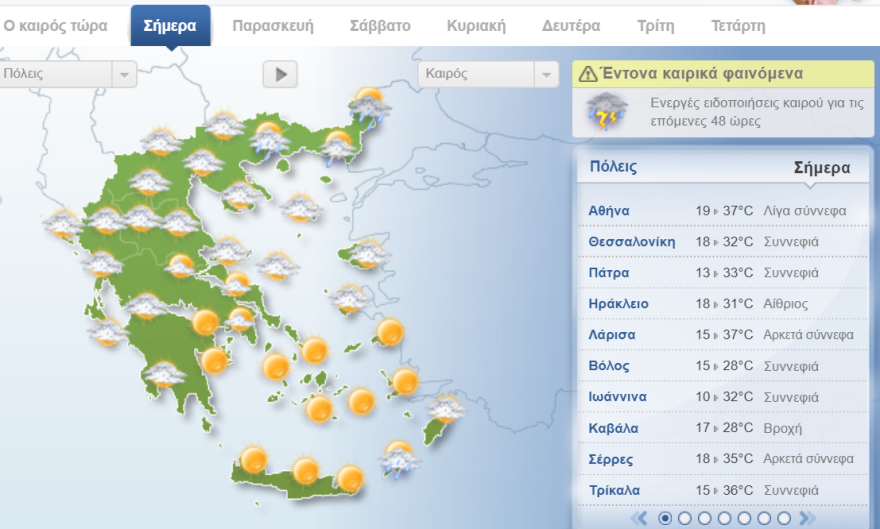Select the second pagination radio dot

click(685, 518)
